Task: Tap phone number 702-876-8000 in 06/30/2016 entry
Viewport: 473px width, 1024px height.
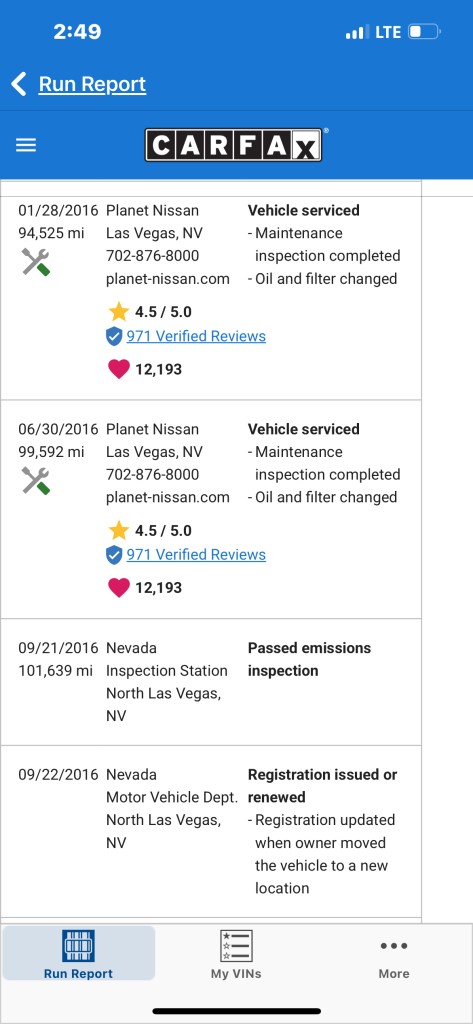Action: click(153, 474)
